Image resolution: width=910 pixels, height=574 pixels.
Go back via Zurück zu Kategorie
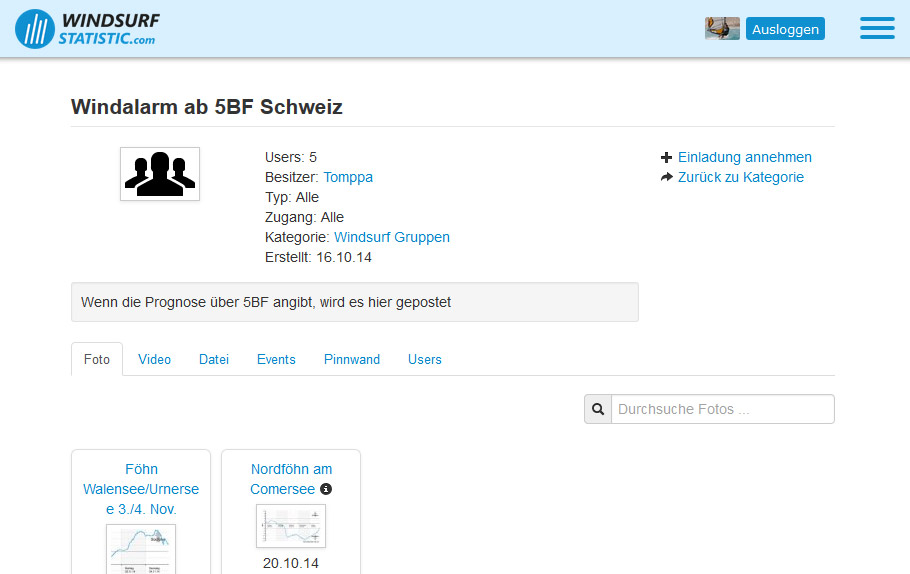(740, 177)
